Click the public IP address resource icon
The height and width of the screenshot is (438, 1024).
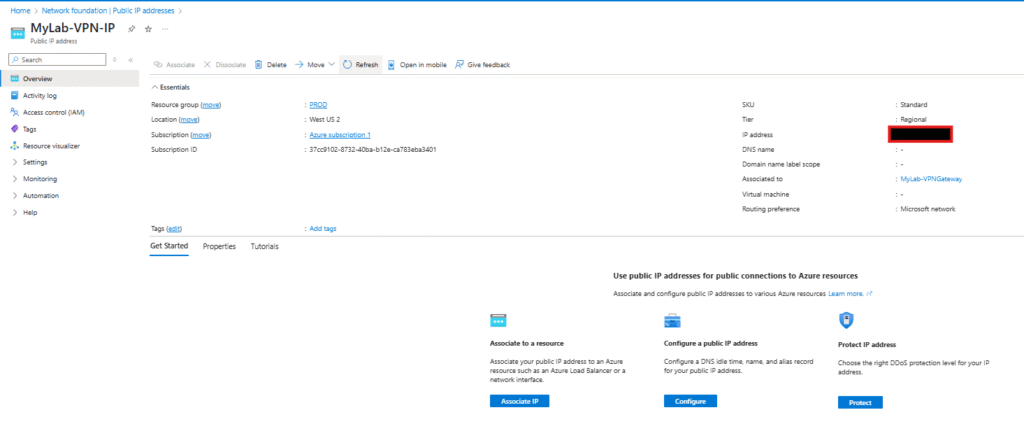click(18, 33)
